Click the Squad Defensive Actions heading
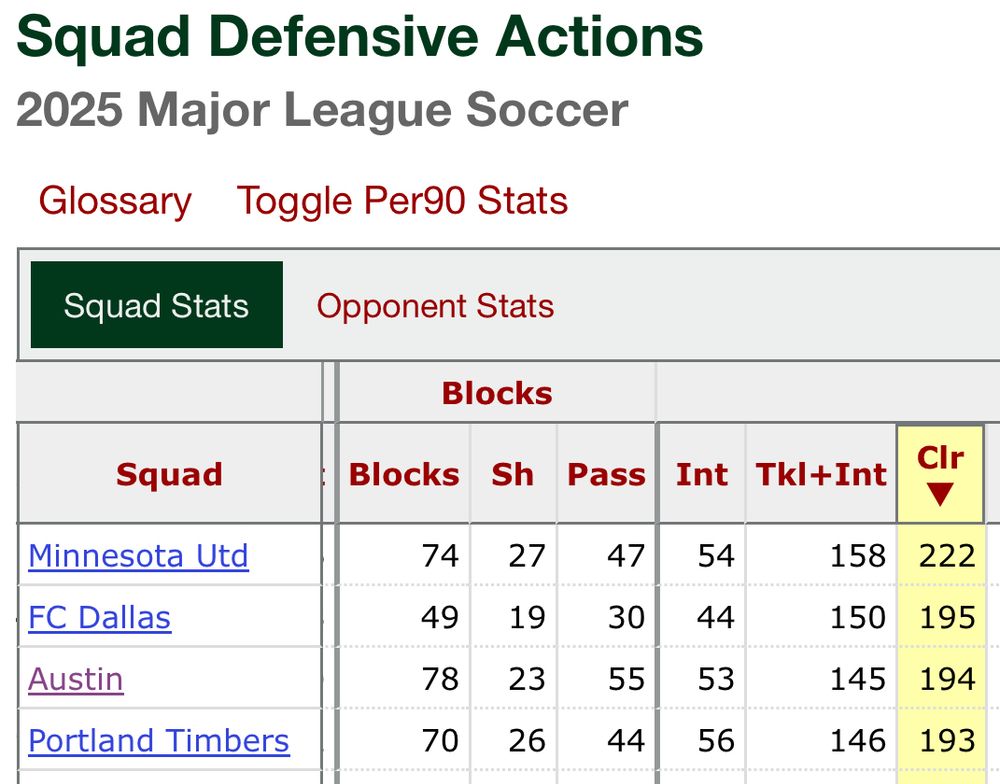The width and height of the screenshot is (1000, 784). point(362,37)
